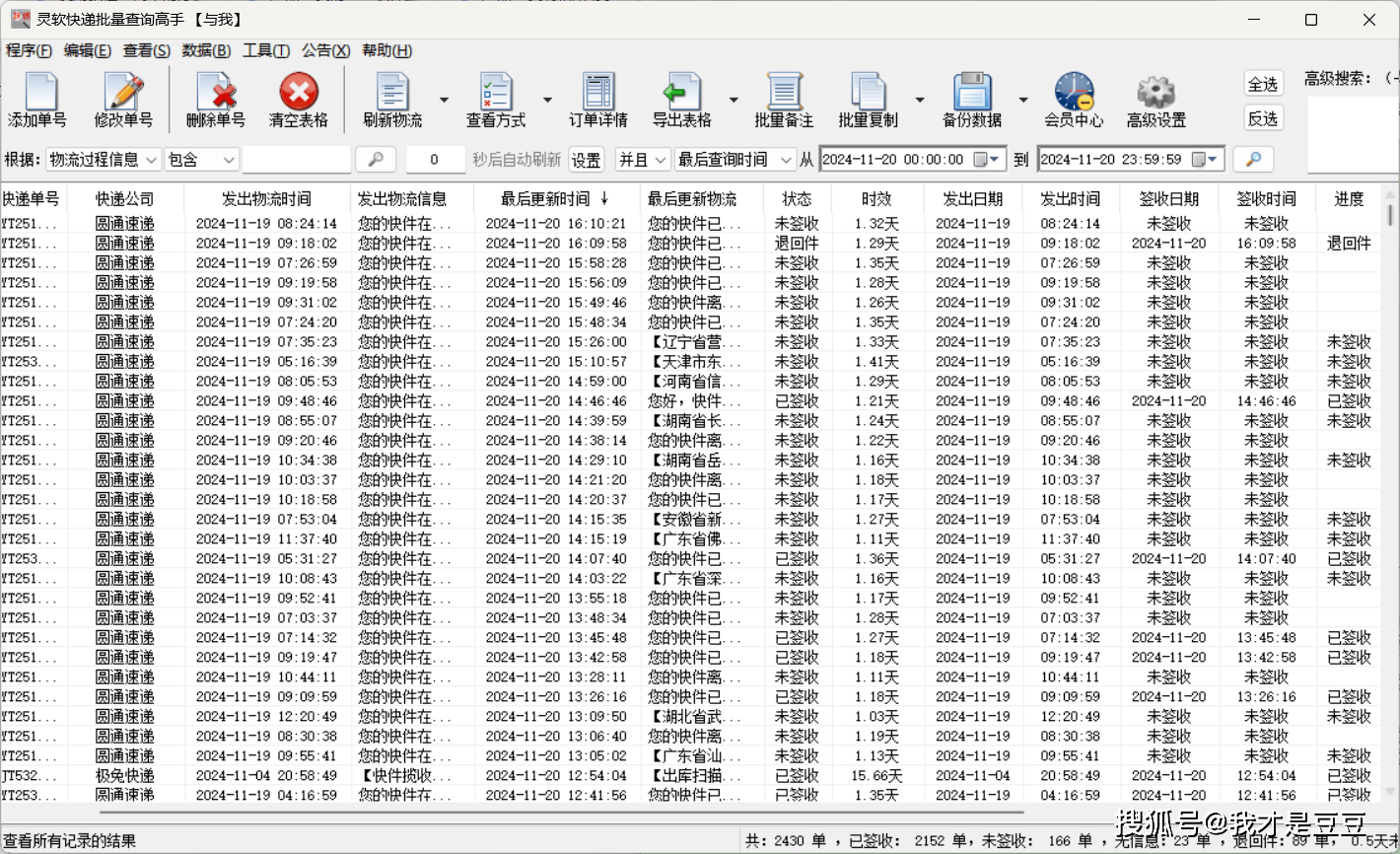Click the 批量备注 scroll icon
Viewport: 1400px width, 854px height.
[x=784, y=93]
